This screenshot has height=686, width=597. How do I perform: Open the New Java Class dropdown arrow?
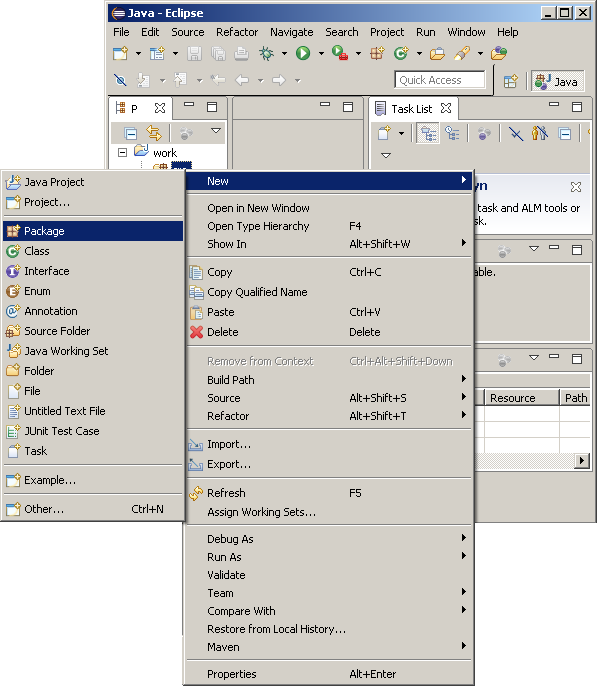pos(419,53)
